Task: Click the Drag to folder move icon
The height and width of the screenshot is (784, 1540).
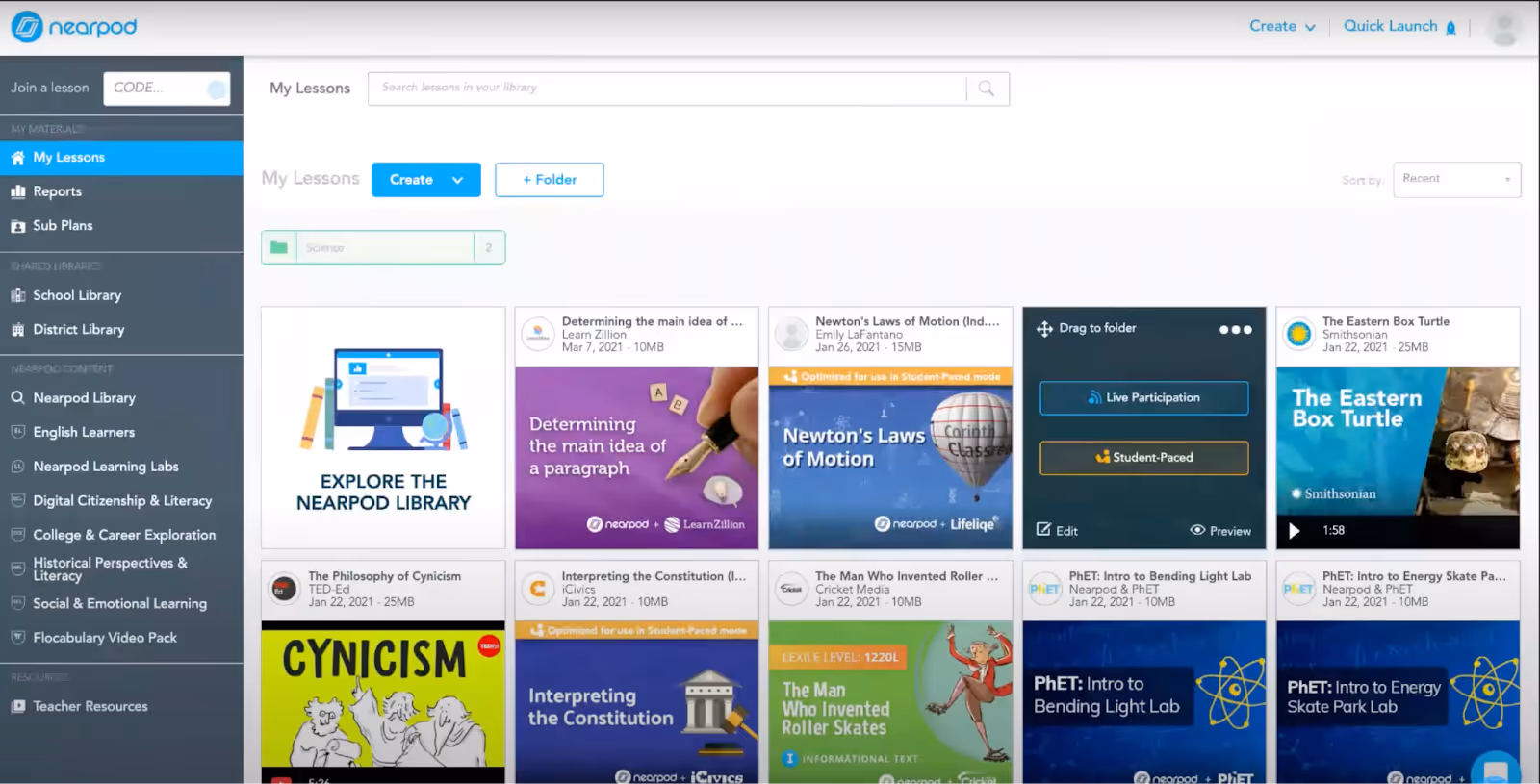Action: [x=1044, y=329]
